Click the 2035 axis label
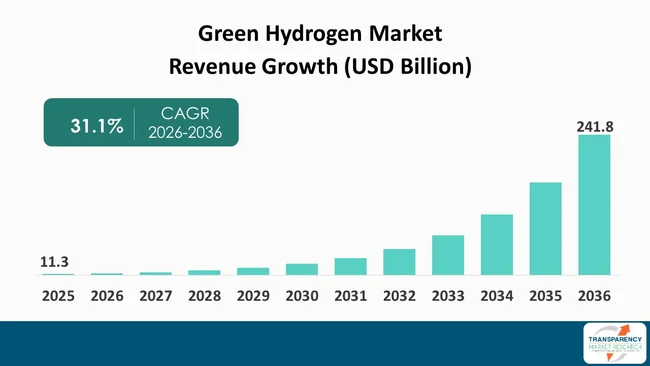Image resolution: width=650 pixels, height=366 pixels. (x=546, y=296)
